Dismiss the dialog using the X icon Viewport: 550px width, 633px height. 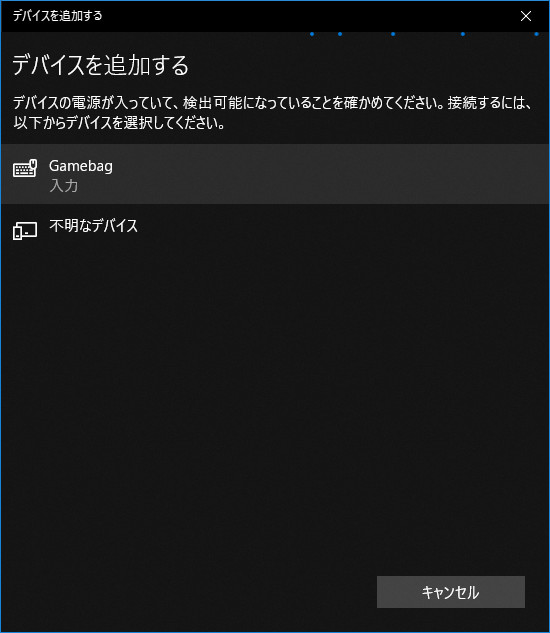526,16
